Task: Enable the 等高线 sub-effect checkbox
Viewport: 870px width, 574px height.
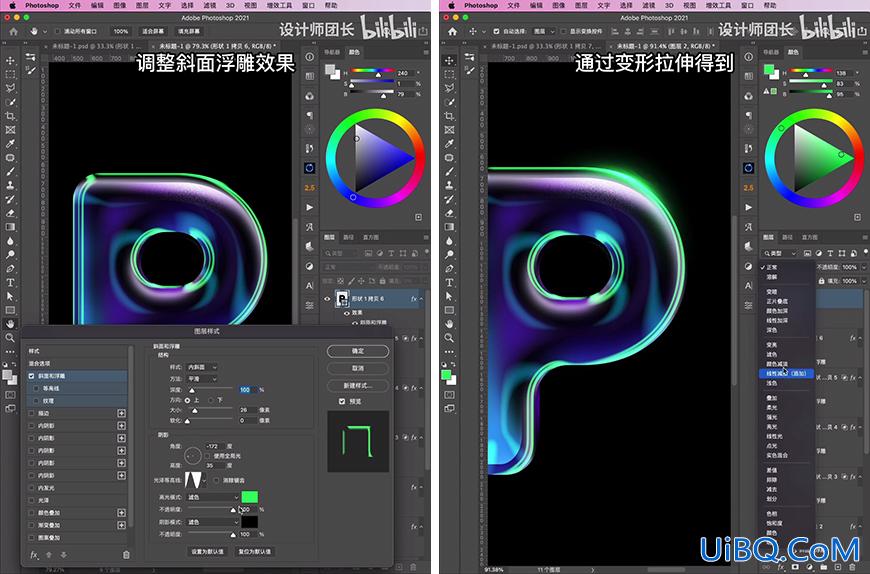Action: pos(37,388)
